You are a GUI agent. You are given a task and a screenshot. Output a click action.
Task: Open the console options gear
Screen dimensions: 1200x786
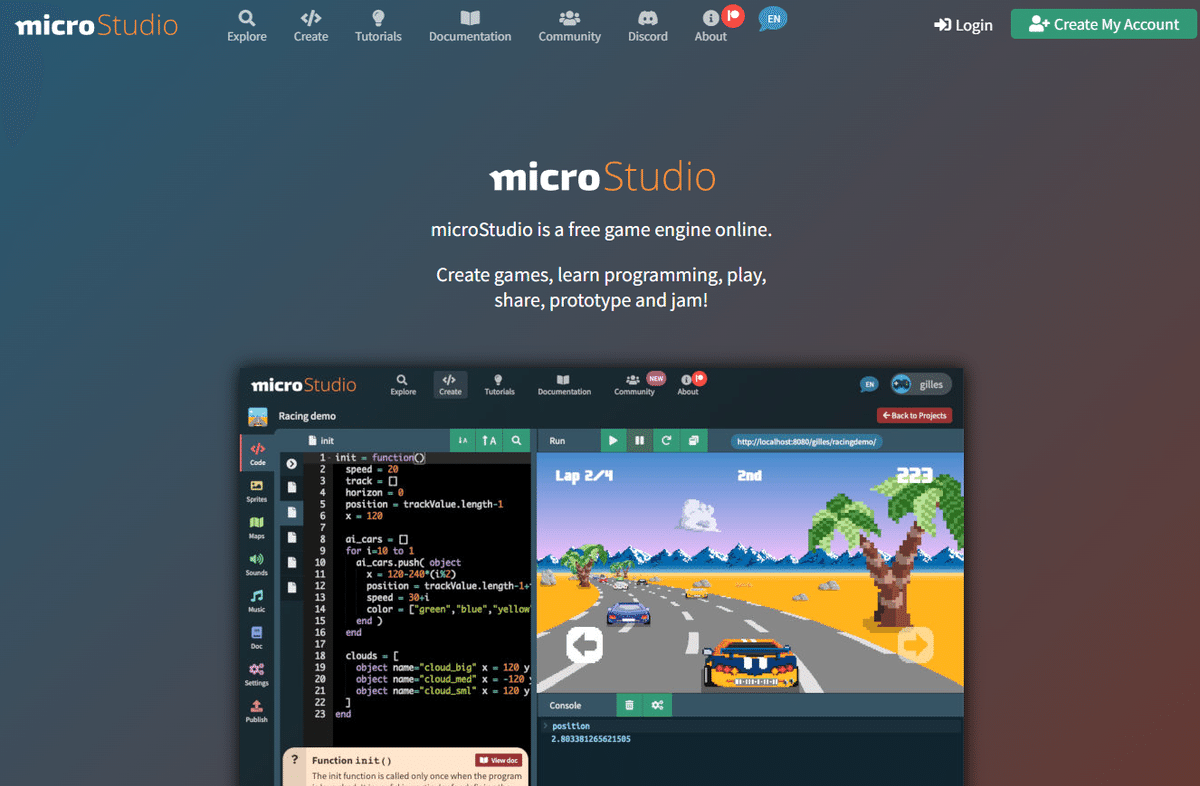click(x=657, y=705)
